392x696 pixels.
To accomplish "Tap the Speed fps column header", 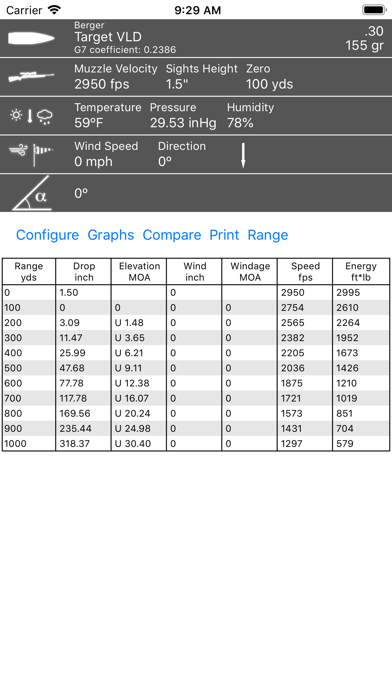I will pyautogui.click(x=305, y=272).
